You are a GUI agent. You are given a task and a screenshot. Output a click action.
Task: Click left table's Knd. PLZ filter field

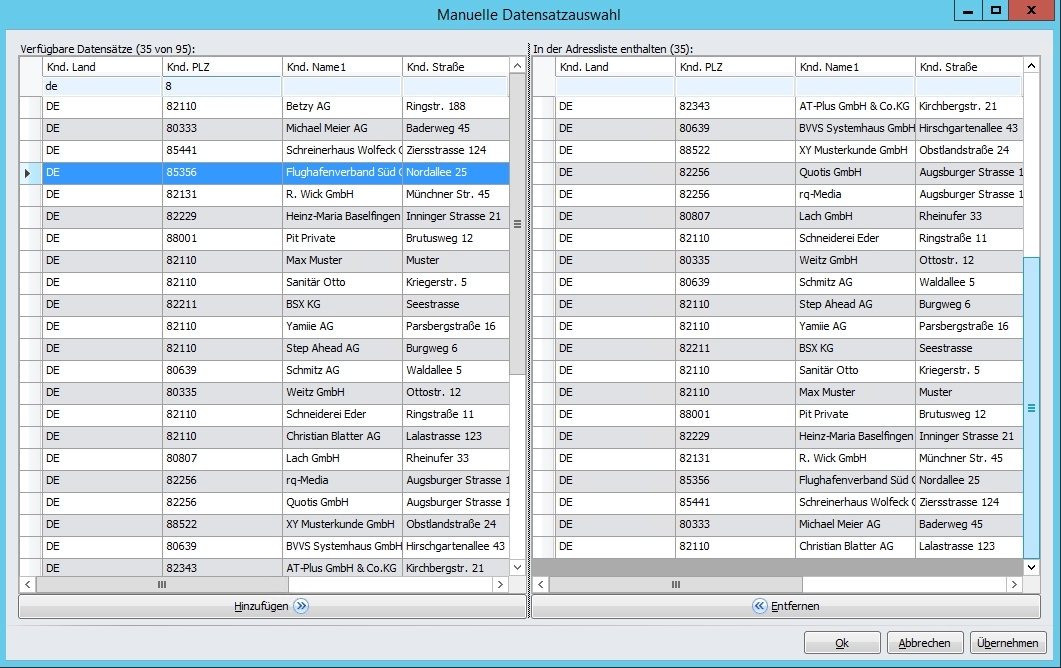(x=222, y=86)
